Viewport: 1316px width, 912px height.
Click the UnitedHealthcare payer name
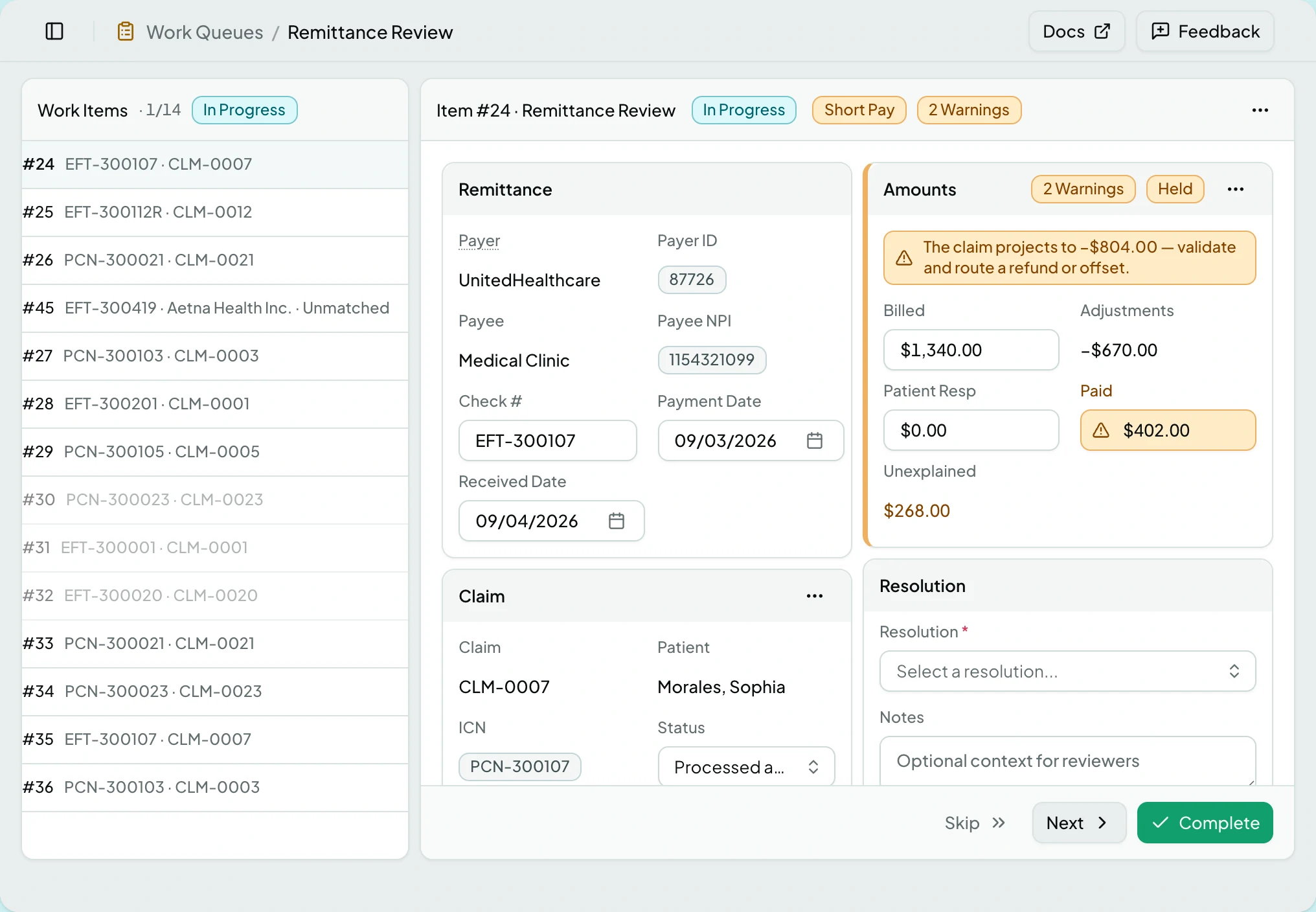point(530,280)
